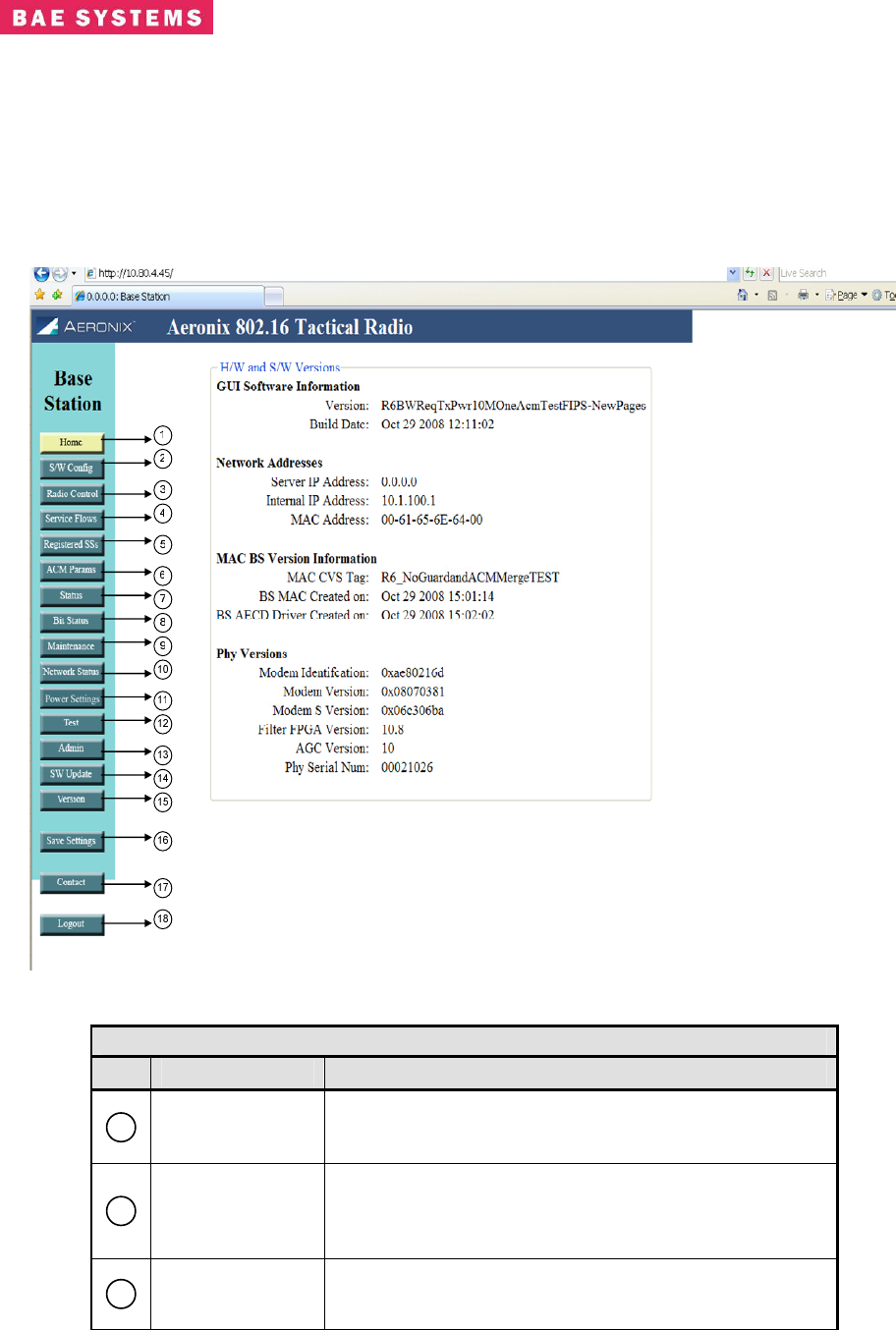Screen dimensions: 896x1330
Task: Go to the Home page button in sidebar
Action: point(71,442)
